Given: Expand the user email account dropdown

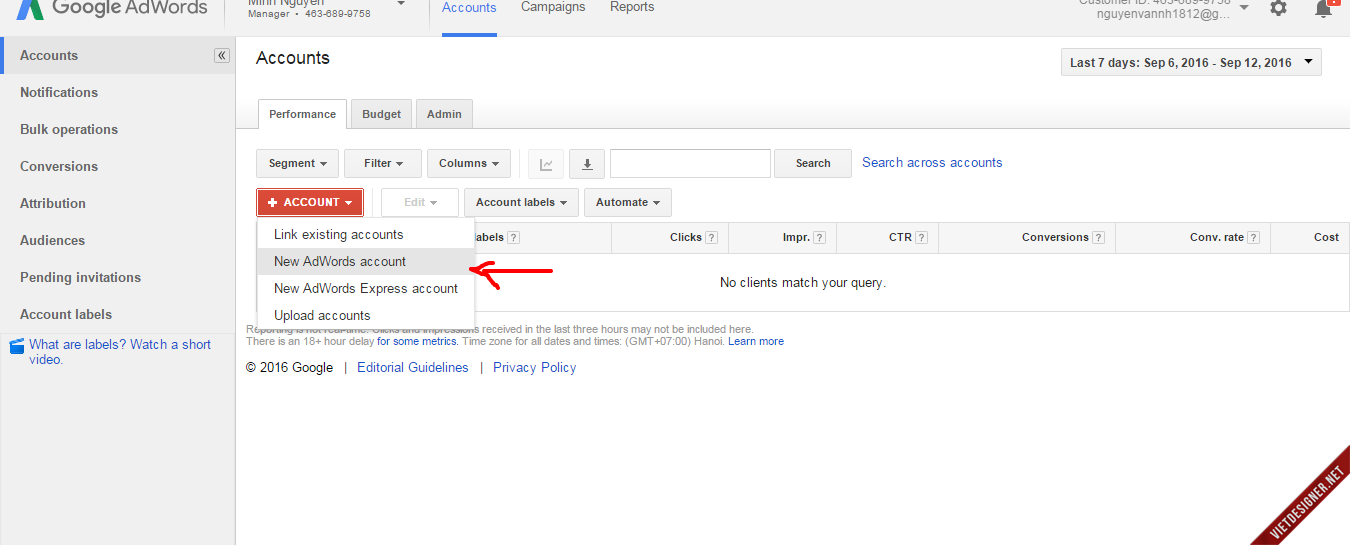Looking at the screenshot, I should pos(1244,8).
